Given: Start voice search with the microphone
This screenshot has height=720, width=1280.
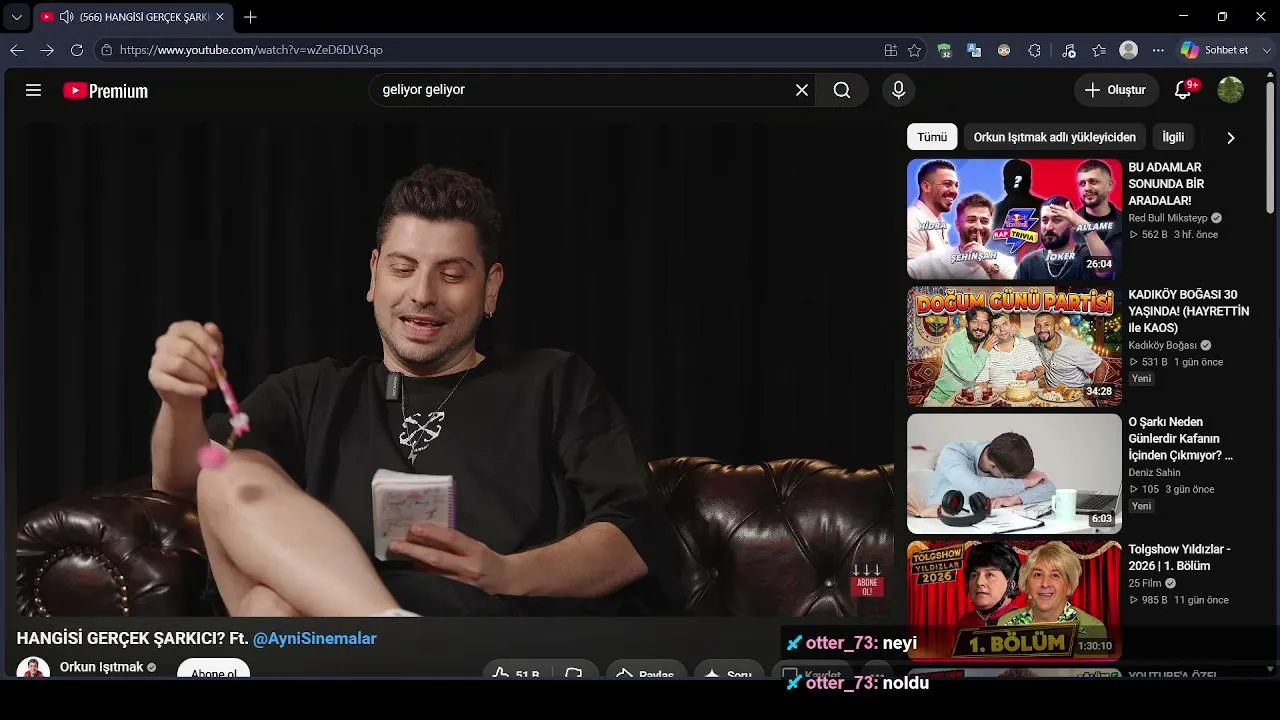Looking at the screenshot, I should click(898, 90).
